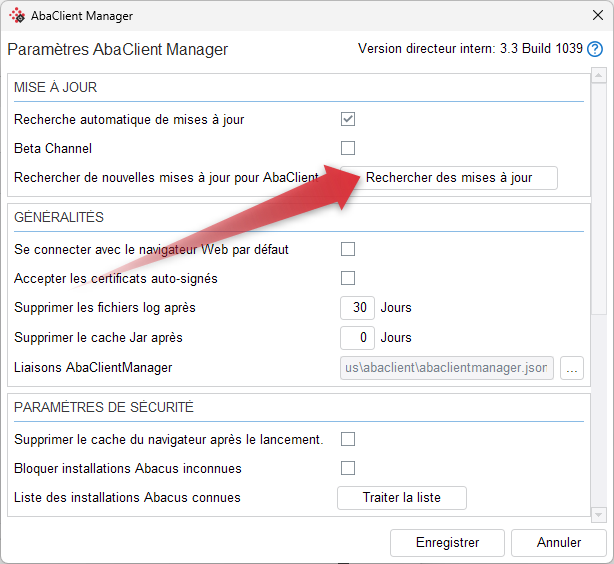The width and height of the screenshot is (614, 564).
Task: Click the AbaClient Manager title bar logo
Action: 17,16
